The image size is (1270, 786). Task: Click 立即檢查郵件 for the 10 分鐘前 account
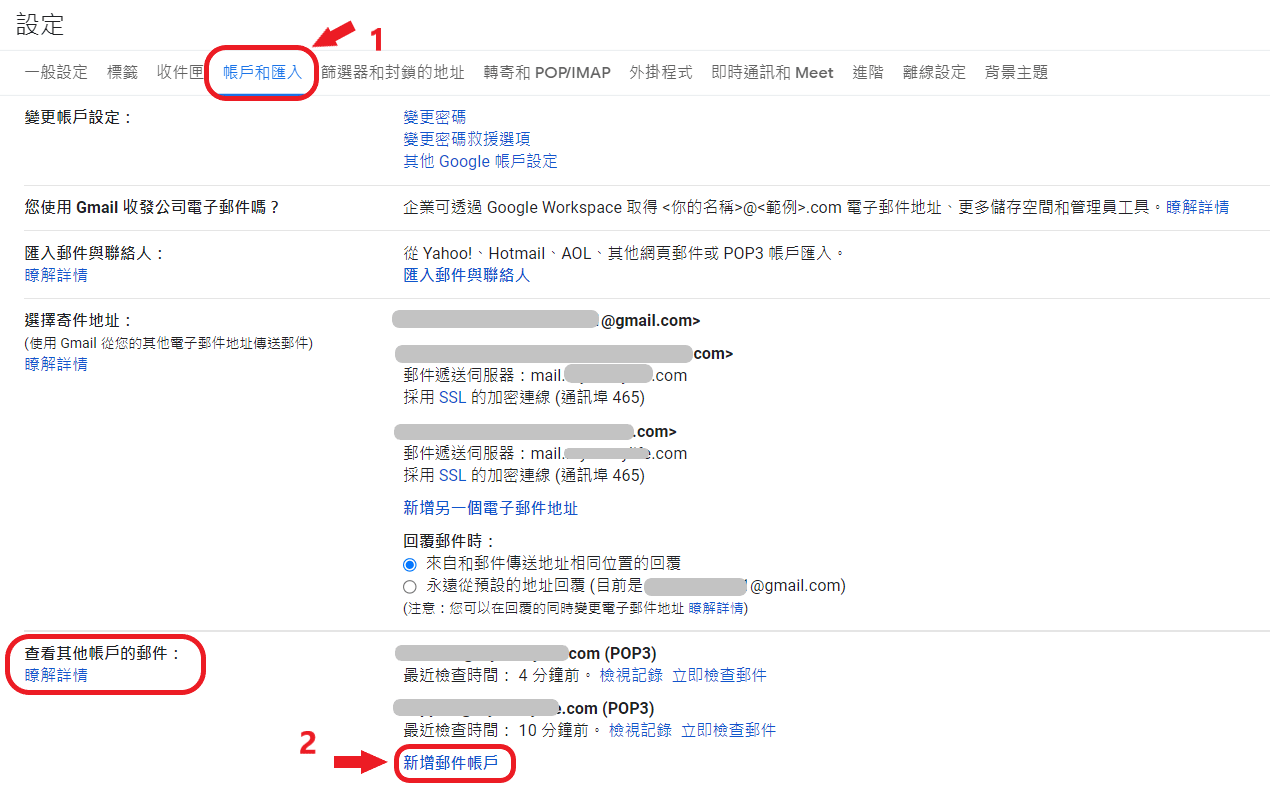[x=728, y=730]
